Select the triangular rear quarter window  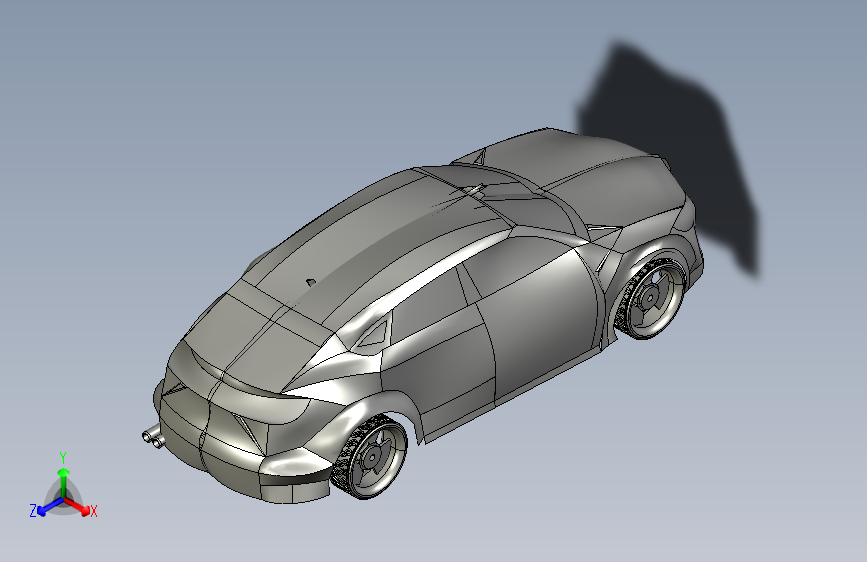click(375, 333)
